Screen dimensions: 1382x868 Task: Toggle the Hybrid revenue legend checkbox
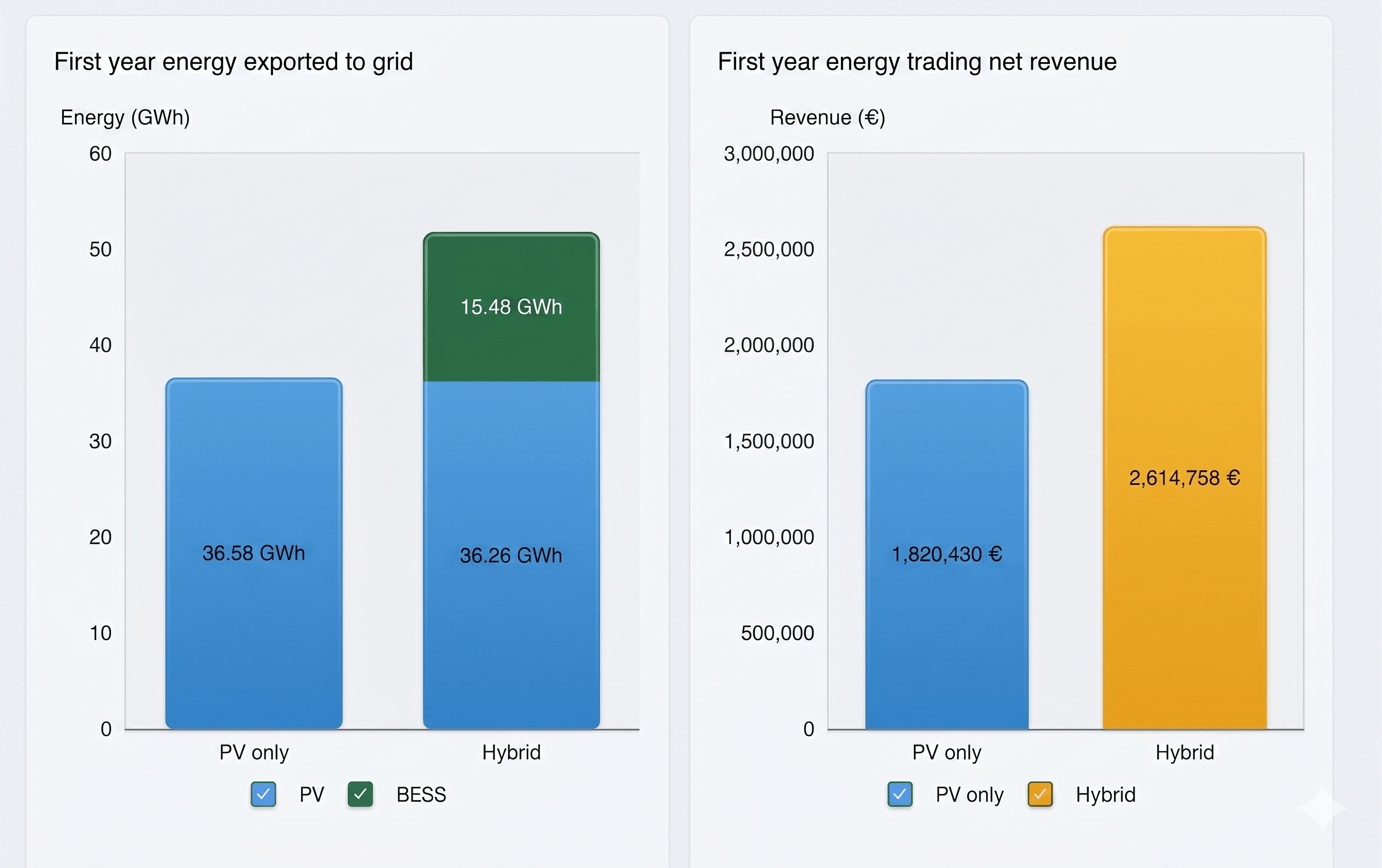click(x=1040, y=794)
